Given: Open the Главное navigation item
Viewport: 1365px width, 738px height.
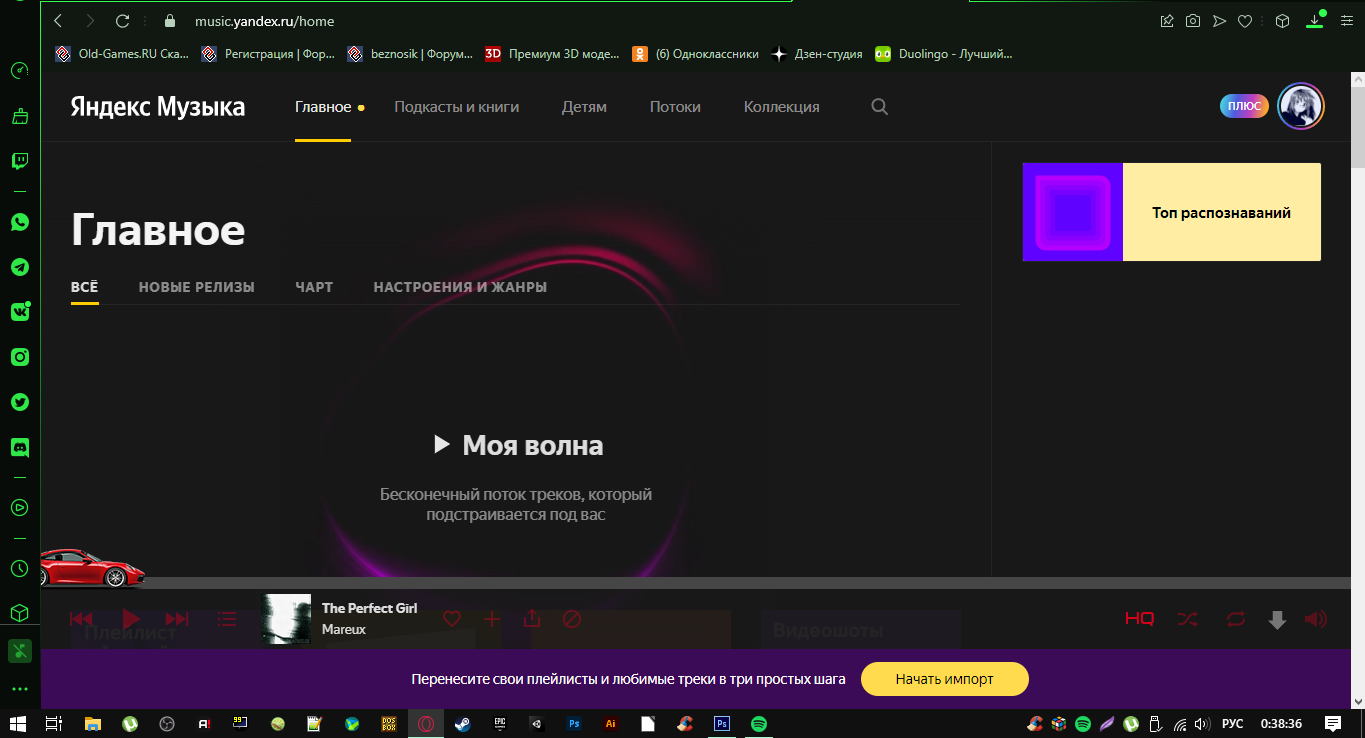Looking at the screenshot, I should pyautogui.click(x=323, y=107).
